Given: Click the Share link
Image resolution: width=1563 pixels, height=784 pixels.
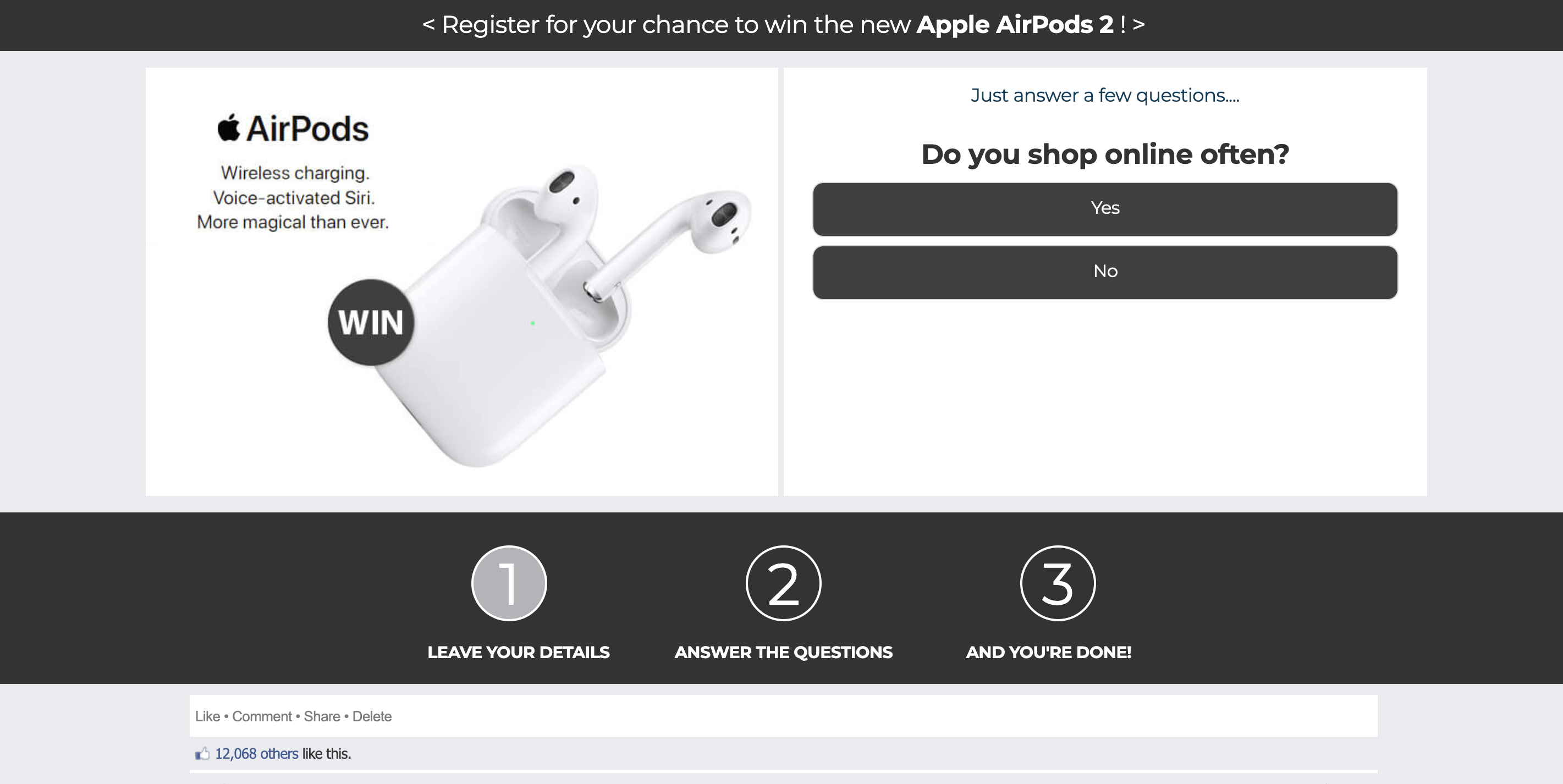Looking at the screenshot, I should pos(322,716).
